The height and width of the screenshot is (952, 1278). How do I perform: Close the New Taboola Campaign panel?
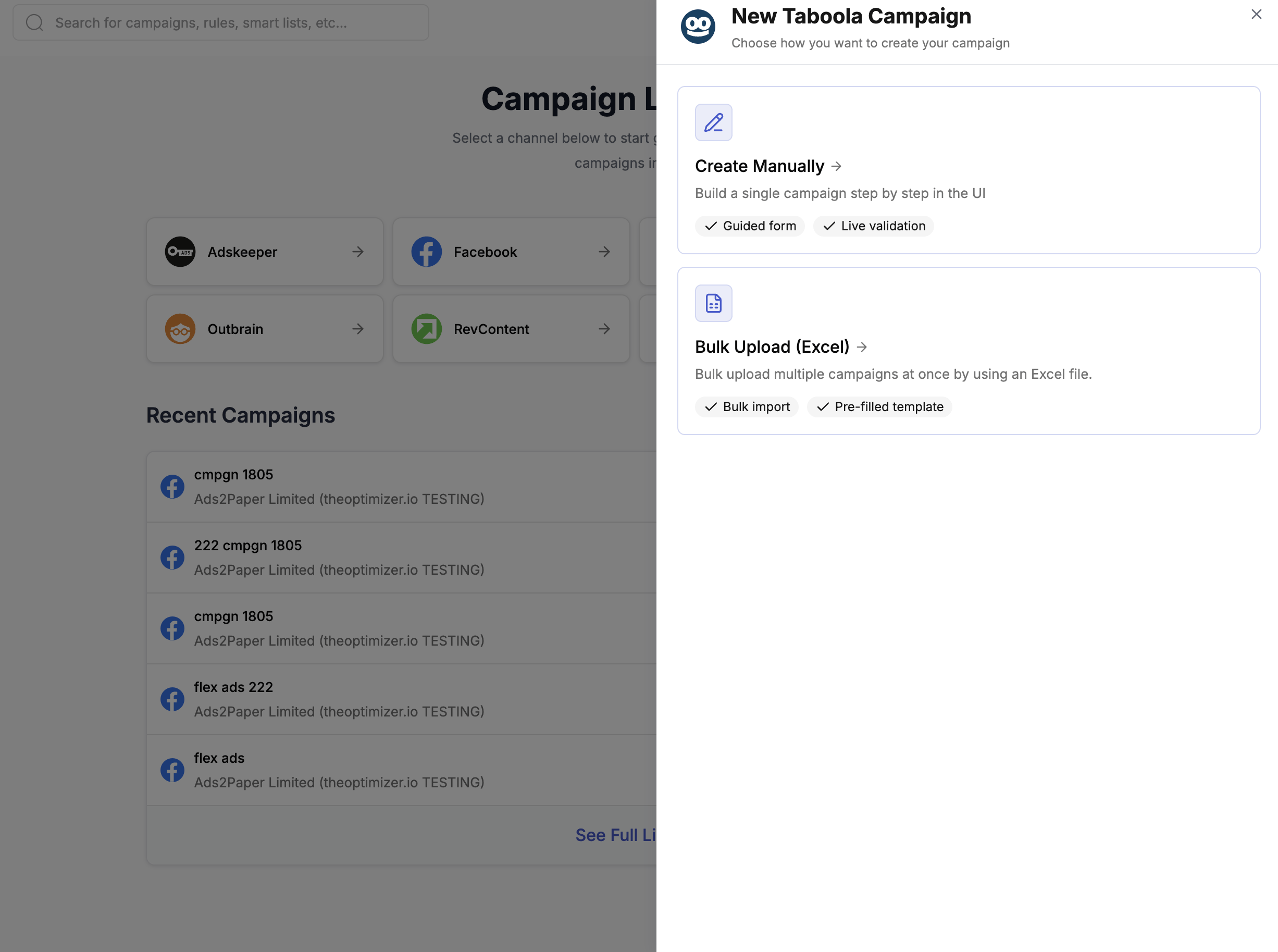[1256, 15]
